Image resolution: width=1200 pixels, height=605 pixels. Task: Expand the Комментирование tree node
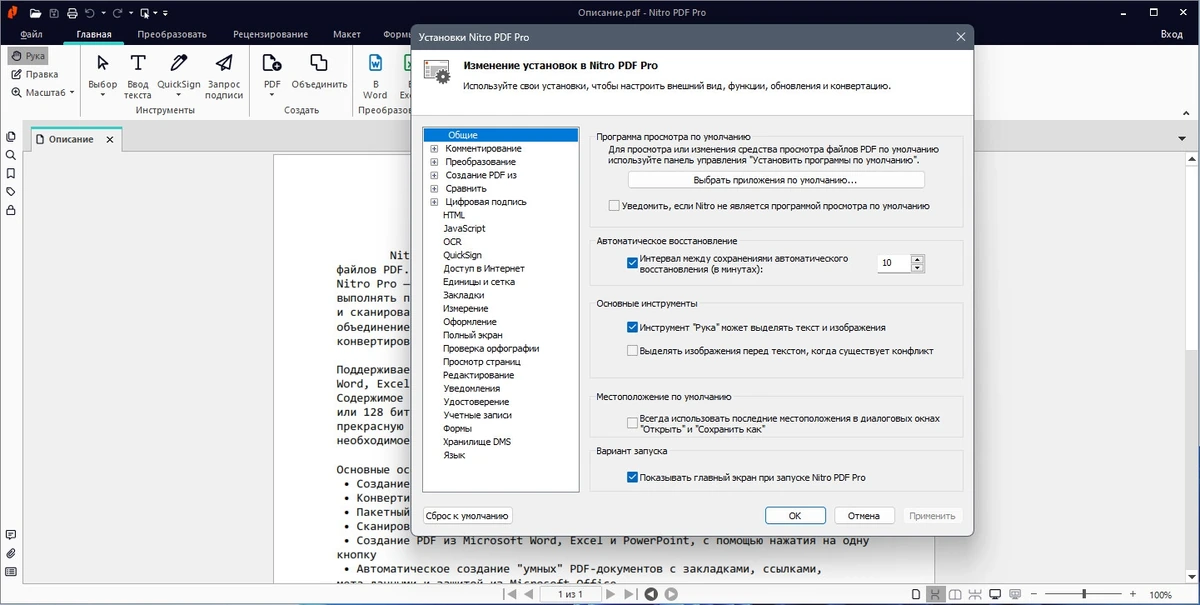point(434,148)
